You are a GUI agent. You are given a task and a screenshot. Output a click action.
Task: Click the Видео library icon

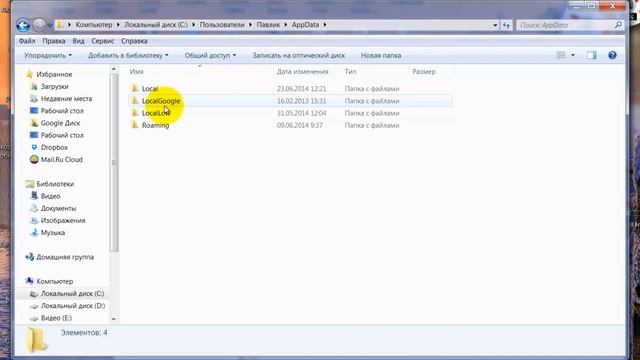tap(34, 196)
